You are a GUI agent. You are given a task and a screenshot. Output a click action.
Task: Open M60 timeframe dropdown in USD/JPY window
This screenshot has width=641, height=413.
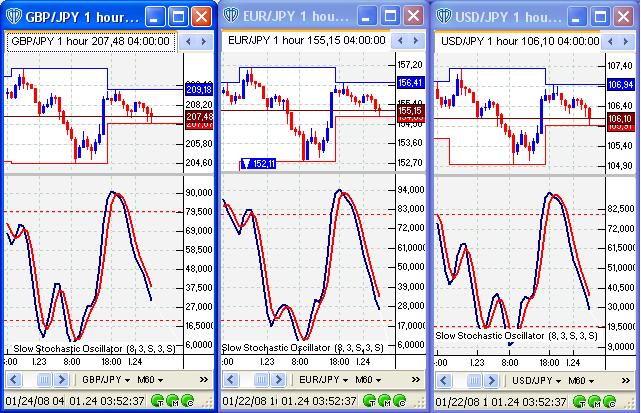(x=581, y=381)
